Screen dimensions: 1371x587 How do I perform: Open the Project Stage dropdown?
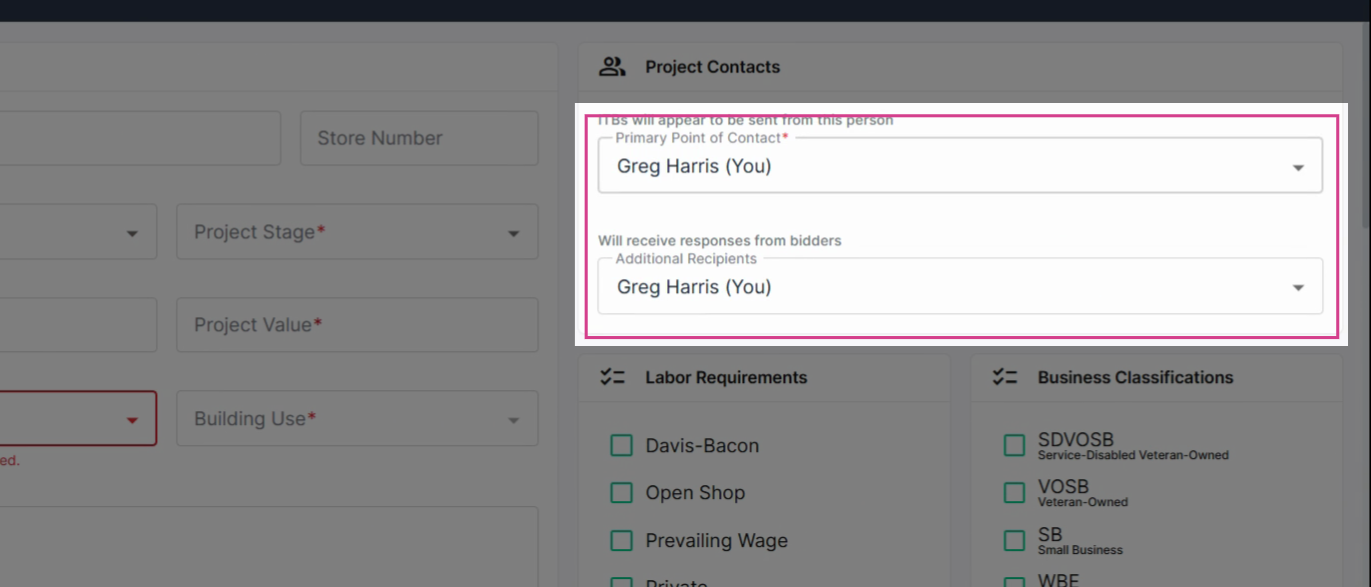click(x=358, y=232)
